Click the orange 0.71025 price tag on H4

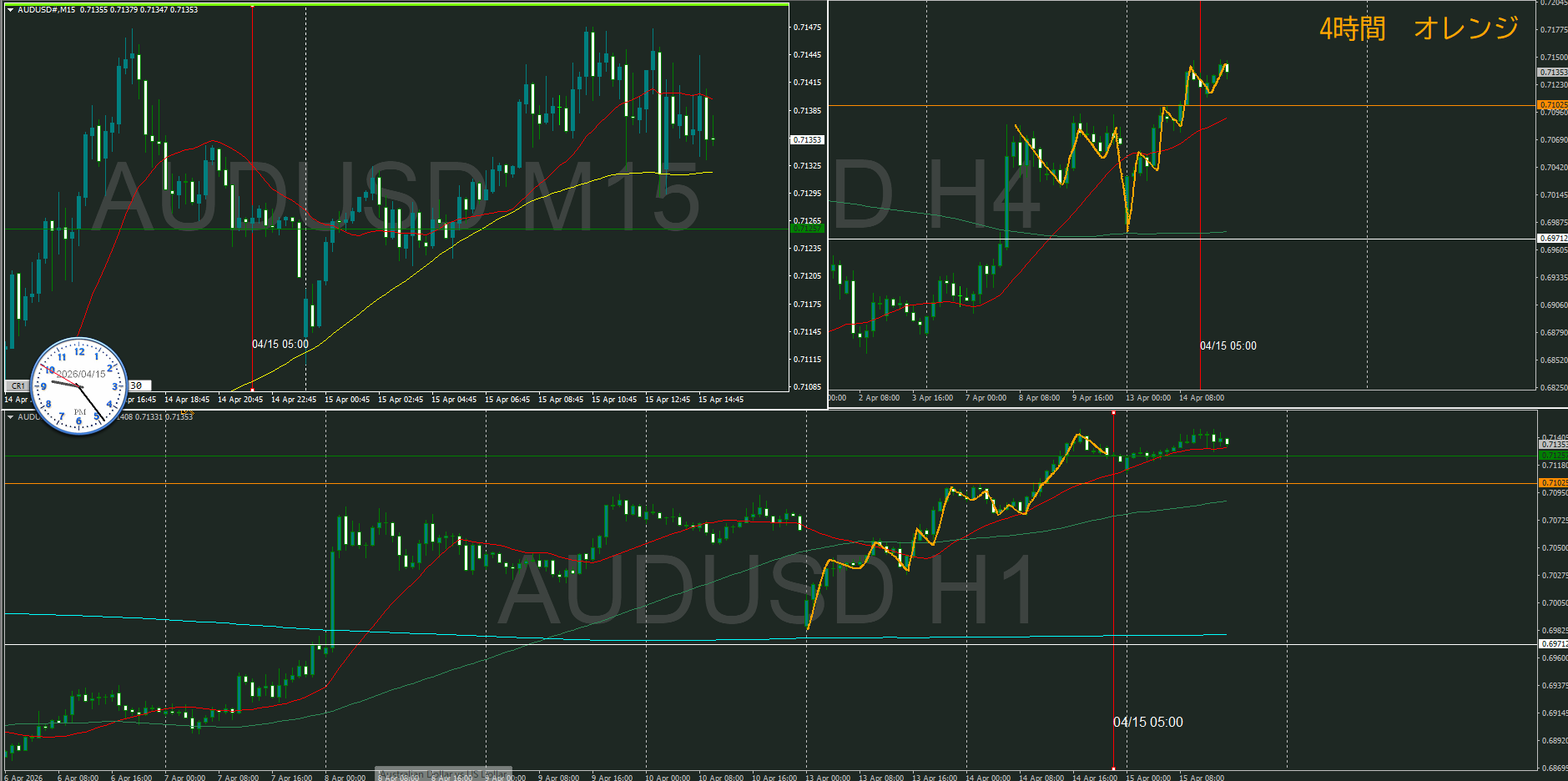(x=1552, y=105)
